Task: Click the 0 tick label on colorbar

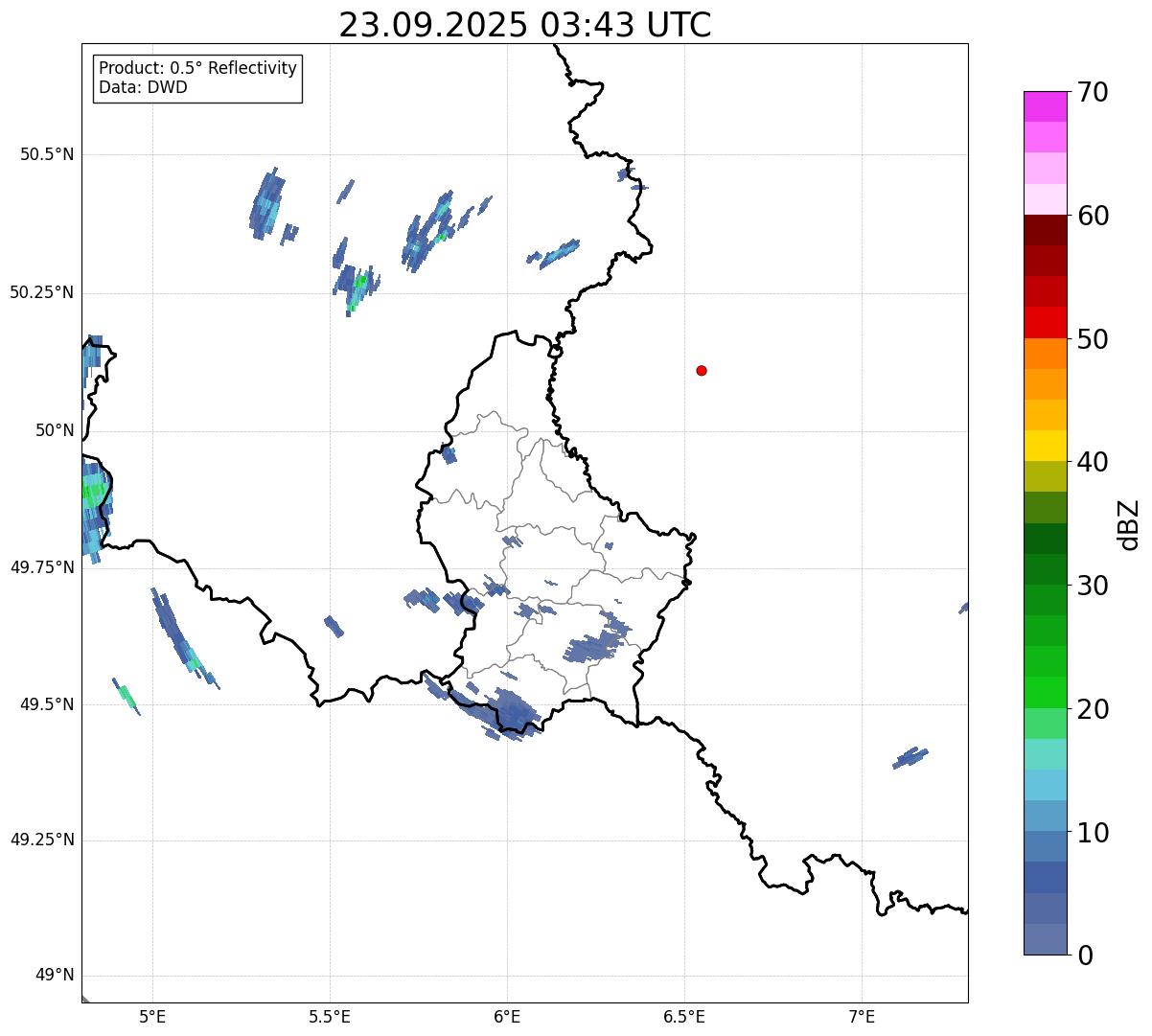Action: coord(1085,955)
